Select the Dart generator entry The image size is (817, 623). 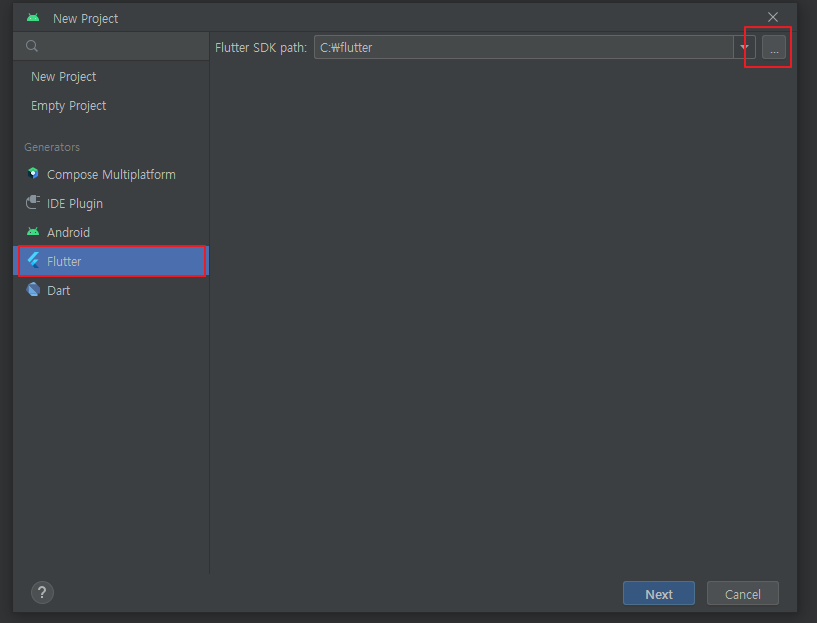111,290
